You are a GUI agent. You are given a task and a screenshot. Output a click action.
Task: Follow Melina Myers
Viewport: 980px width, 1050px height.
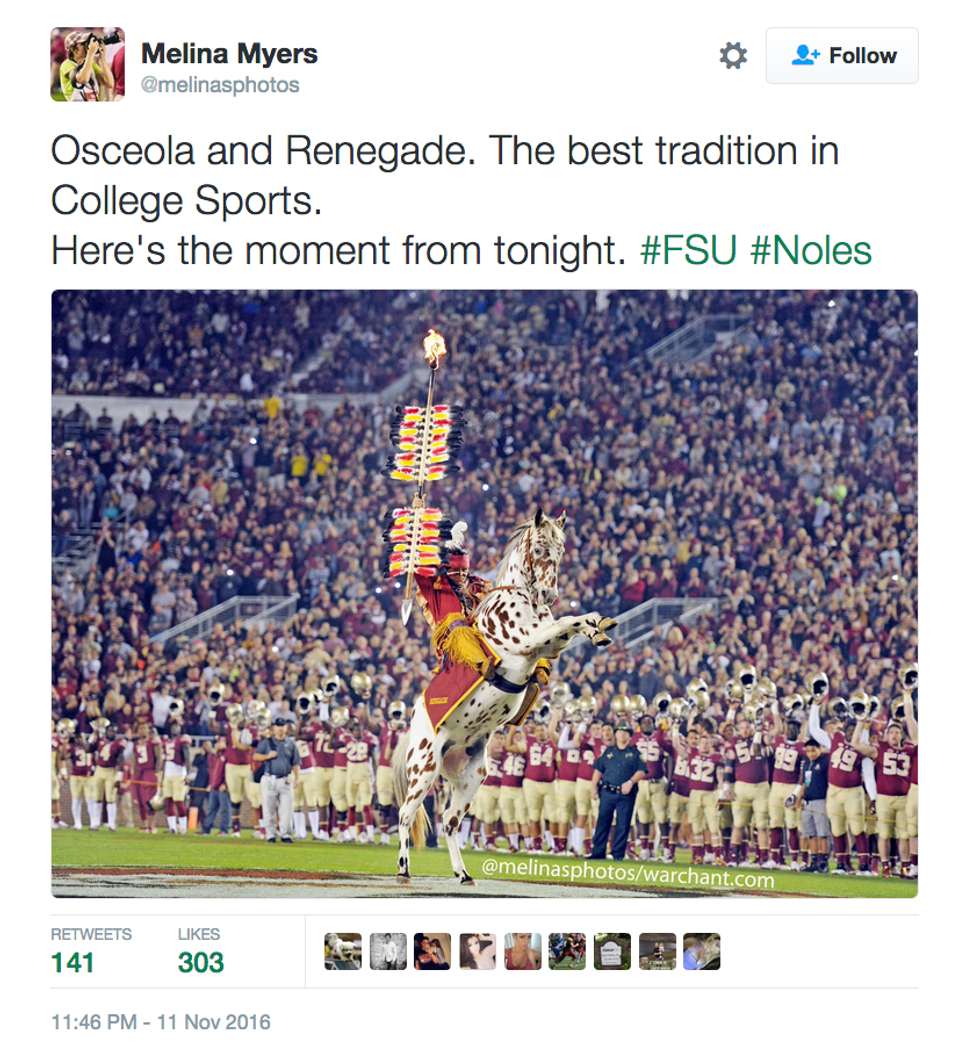(842, 56)
